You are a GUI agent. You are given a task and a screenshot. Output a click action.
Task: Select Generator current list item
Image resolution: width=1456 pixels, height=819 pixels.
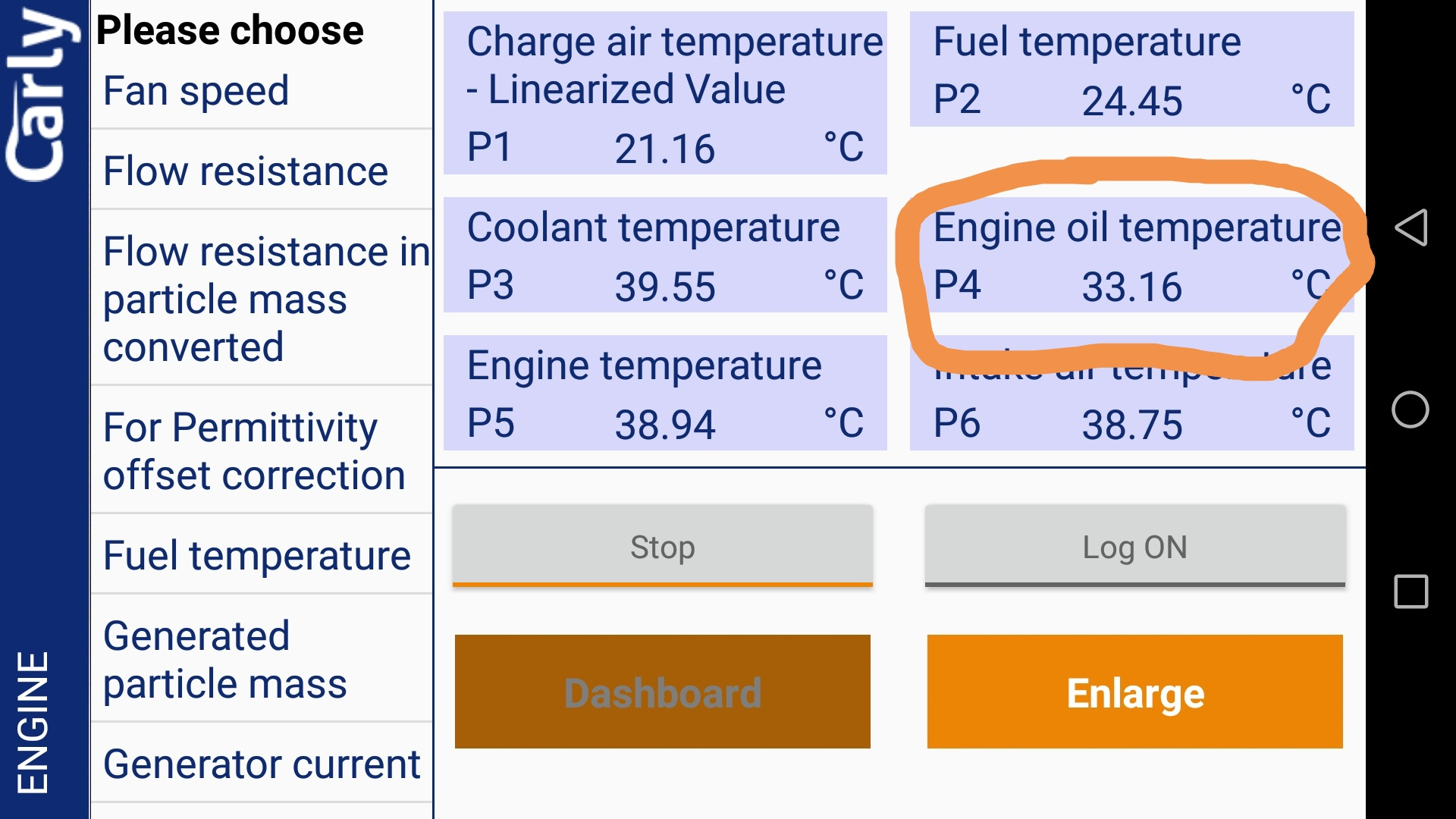click(x=262, y=764)
